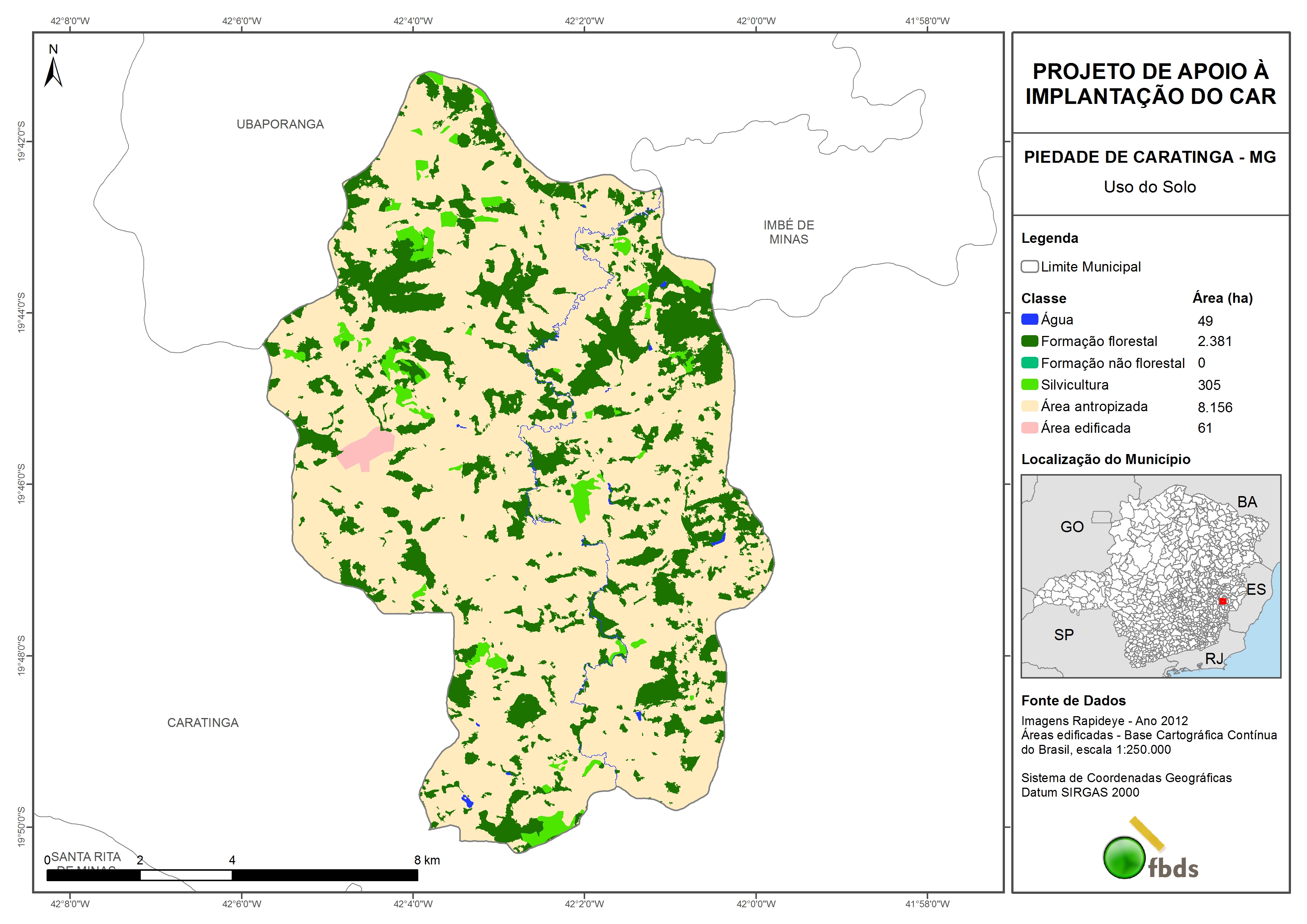Click the Limite Municipal legend symbol
The height and width of the screenshot is (924, 1307).
(x=1029, y=266)
